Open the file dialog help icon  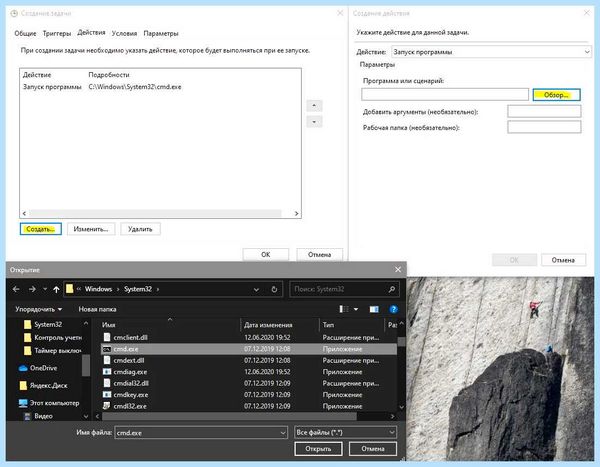pos(393,309)
